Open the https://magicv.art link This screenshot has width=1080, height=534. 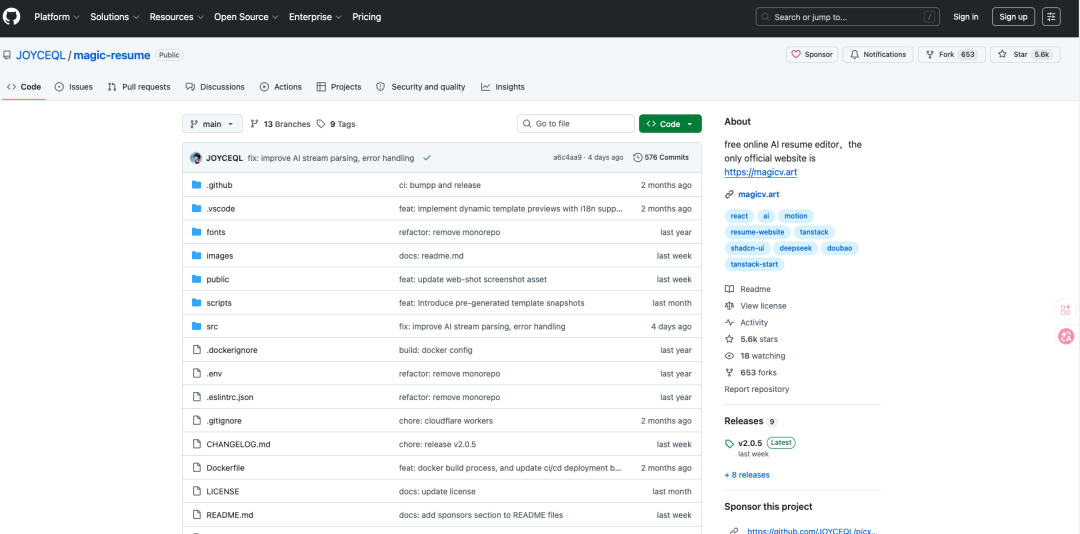(x=761, y=172)
